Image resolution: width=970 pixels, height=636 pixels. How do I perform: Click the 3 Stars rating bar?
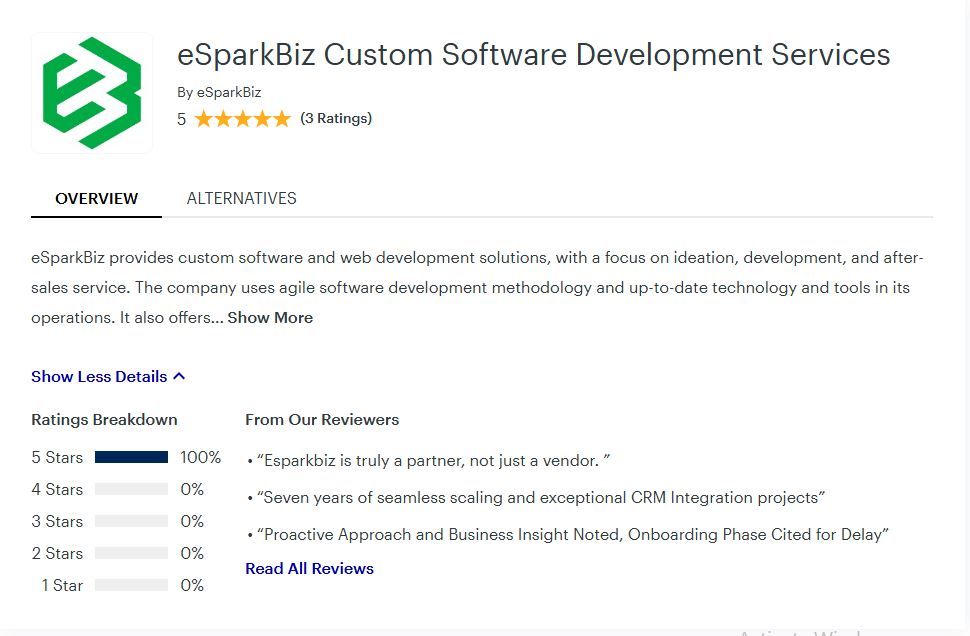131,521
